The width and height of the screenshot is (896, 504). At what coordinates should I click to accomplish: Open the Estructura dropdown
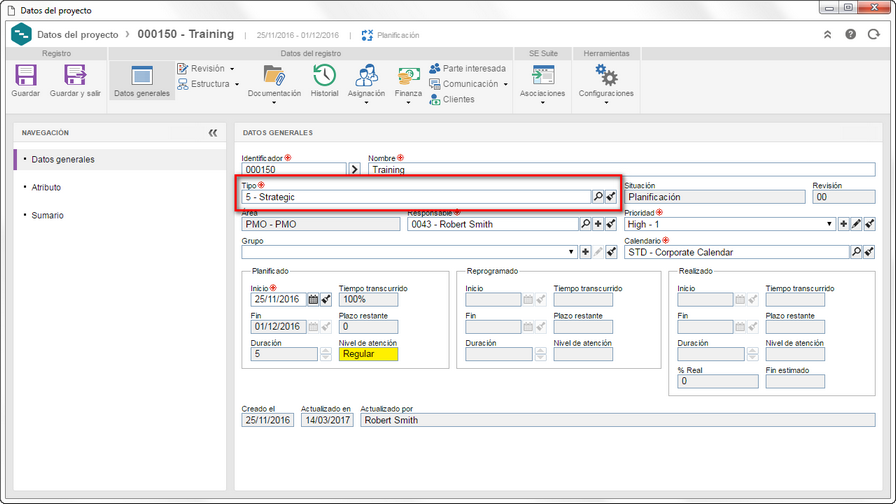point(209,84)
